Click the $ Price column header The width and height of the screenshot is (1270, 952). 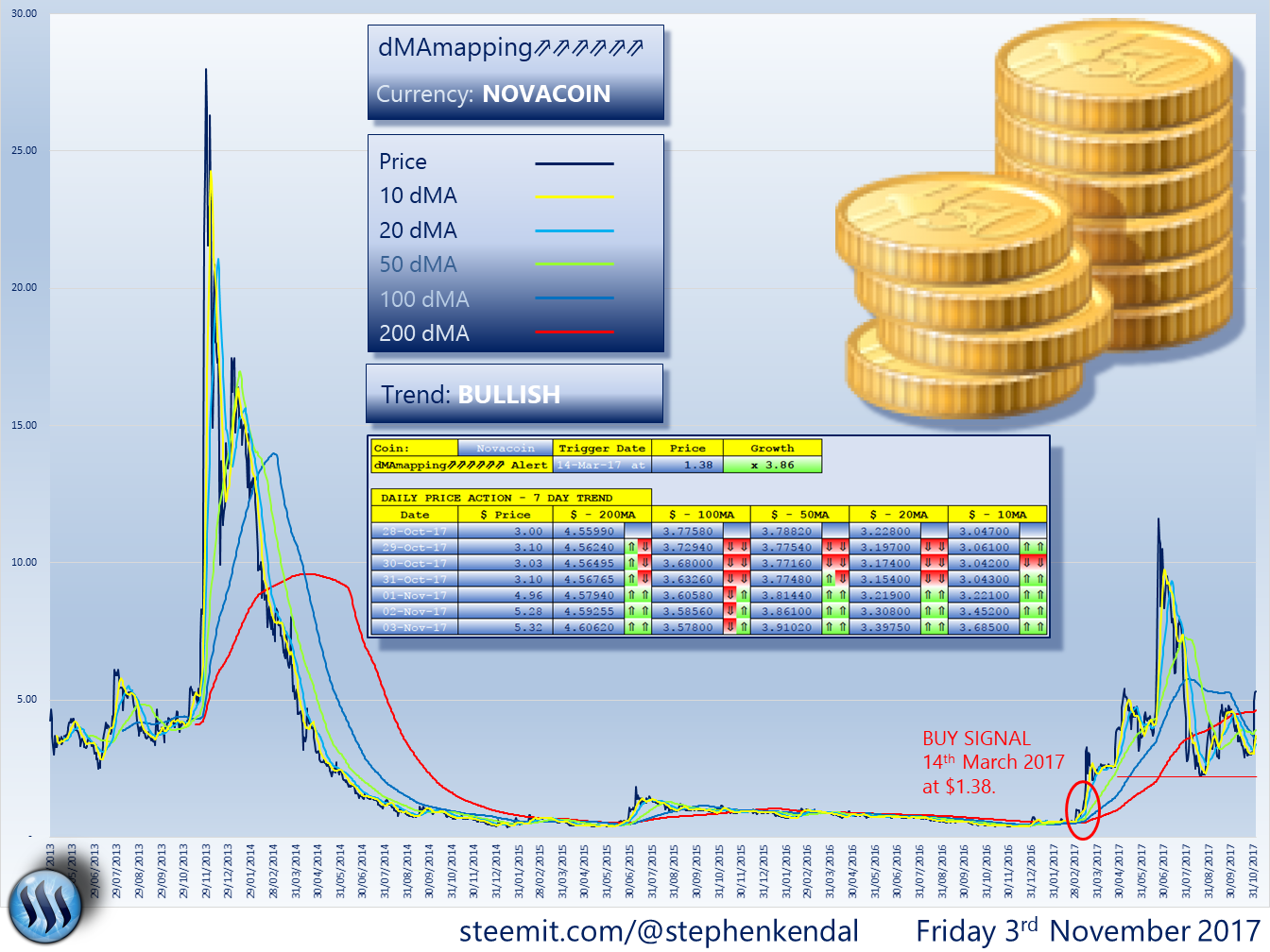coord(506,515)
